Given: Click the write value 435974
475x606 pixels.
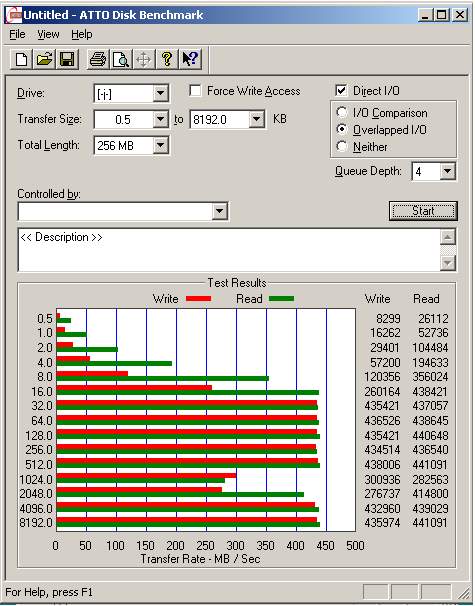Looking at the screenshot, I should tap(382, 523).
